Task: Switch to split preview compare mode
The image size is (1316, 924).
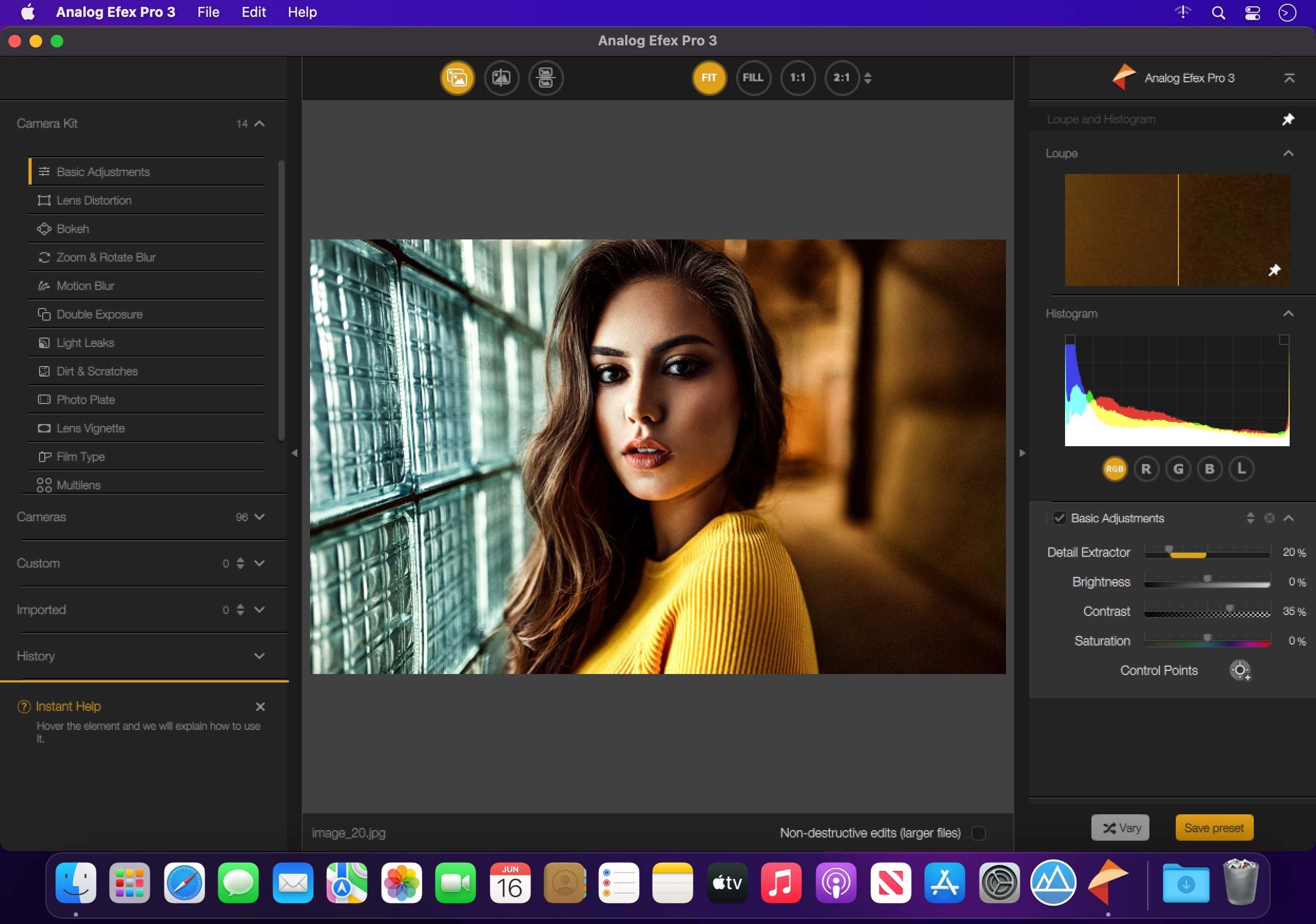Action: 501,78
